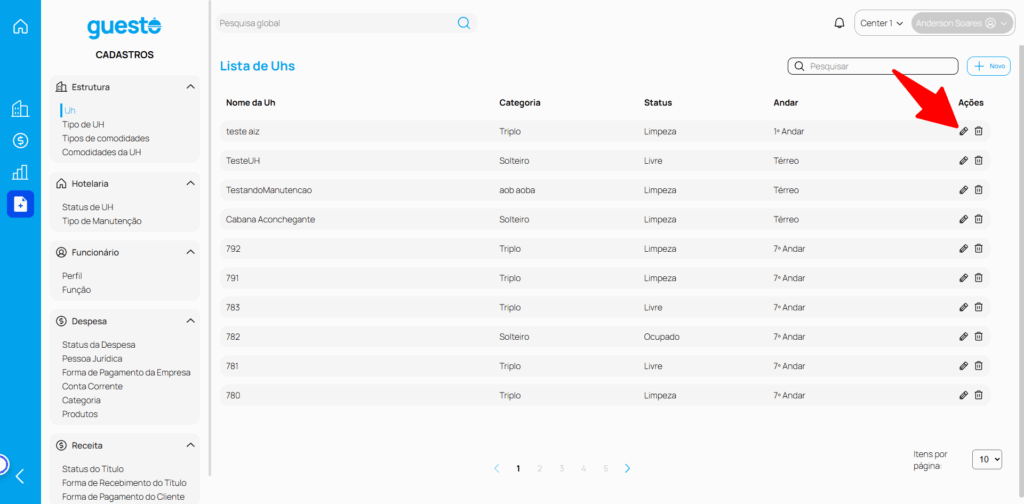Screen dimensions: 1024x504
Task: Open the buildings icon in the left sidebar
Action: 20,109
